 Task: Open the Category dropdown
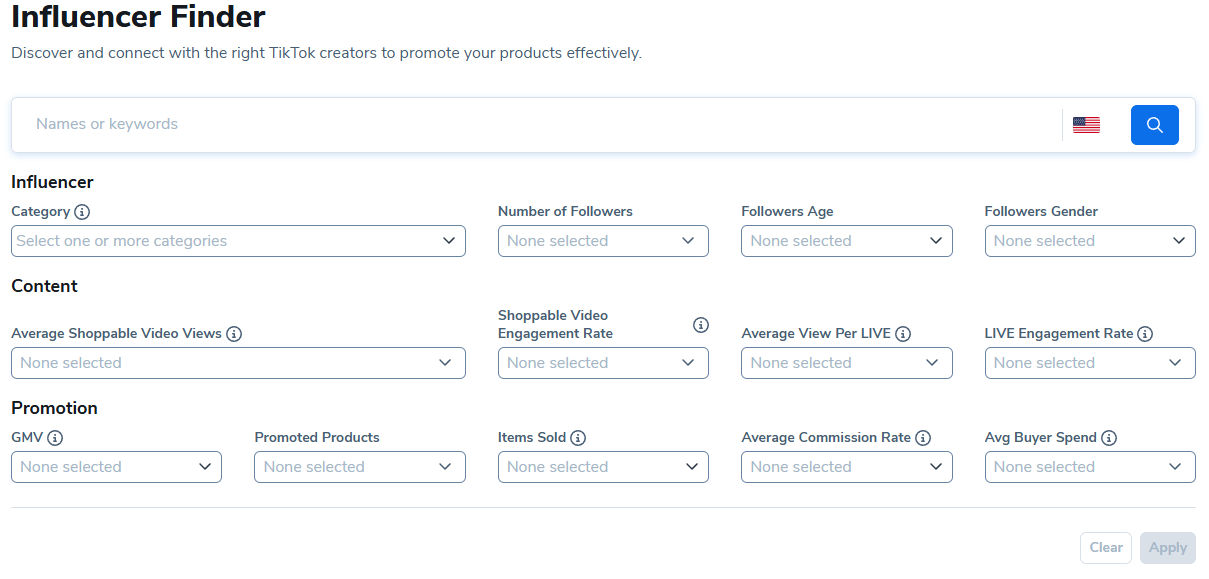click(x=238, y=241)
